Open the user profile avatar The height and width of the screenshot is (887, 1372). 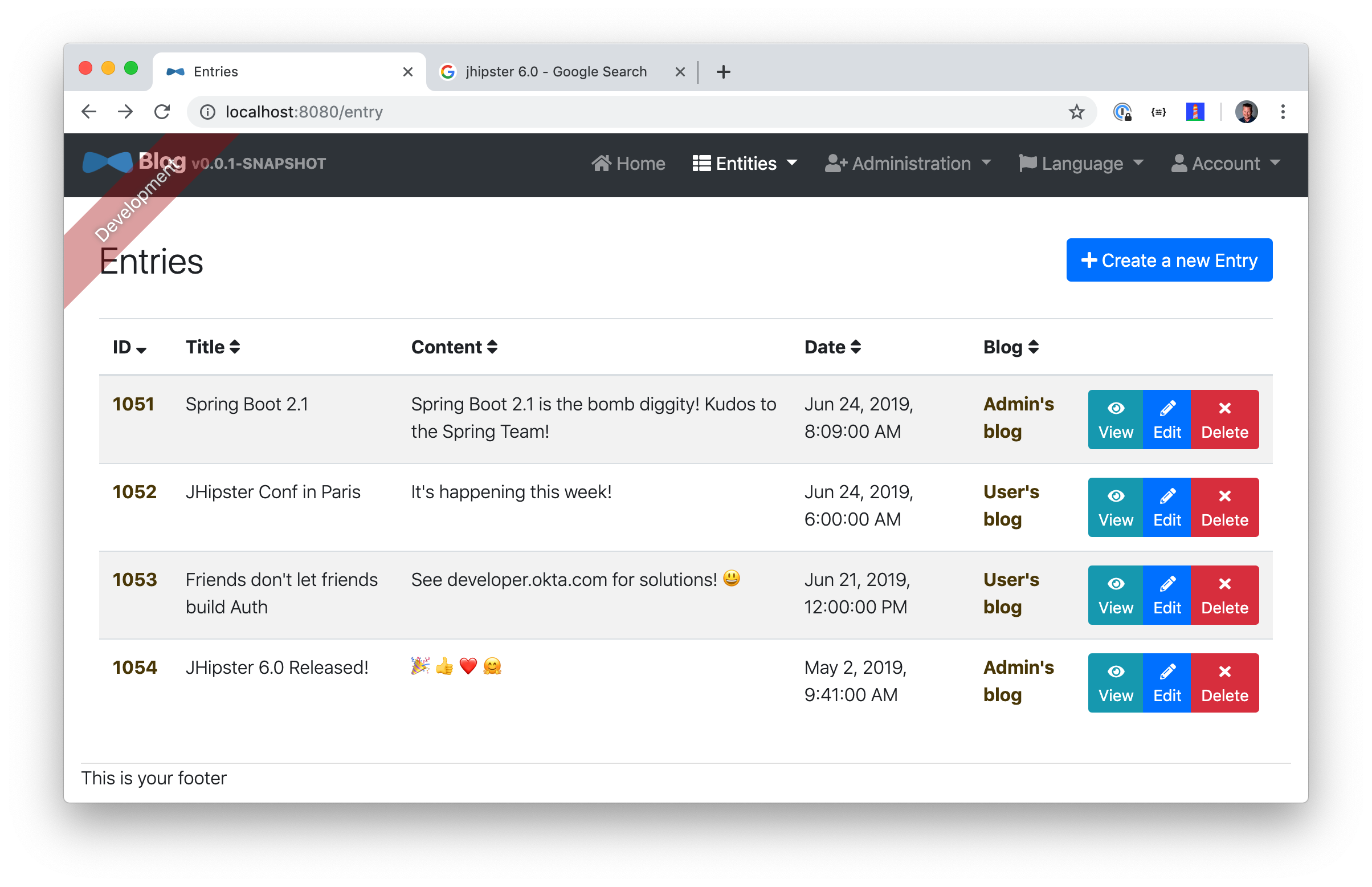point(1246,112)
